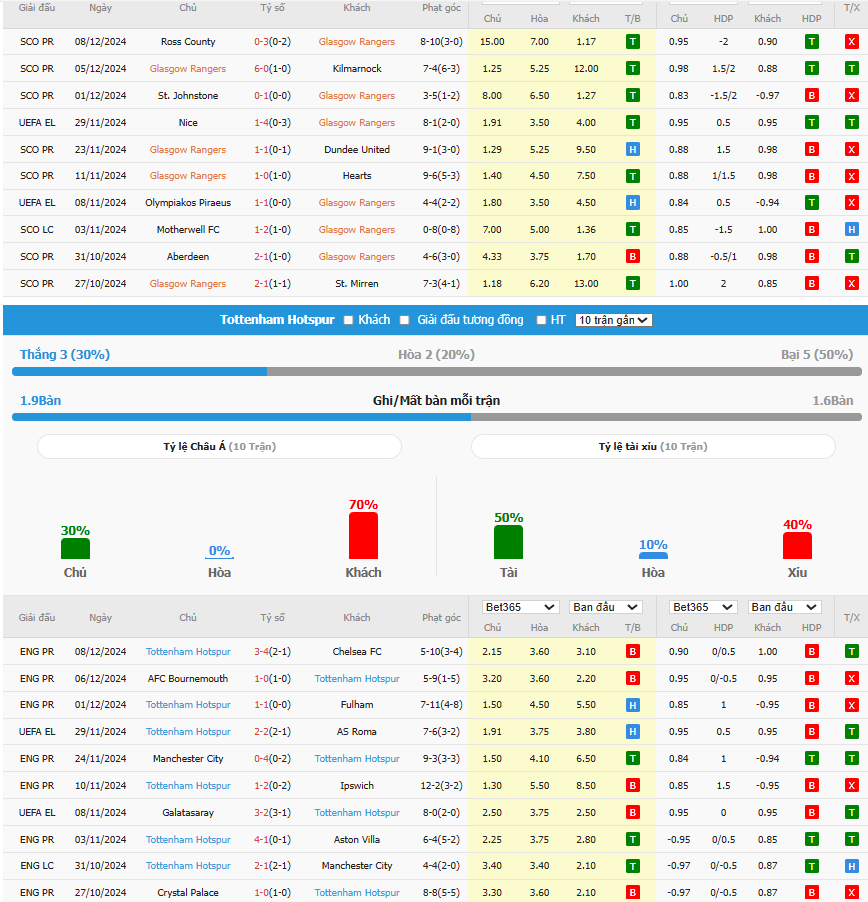Click red X badge in Fulham row's T/X column

point(851,705)
